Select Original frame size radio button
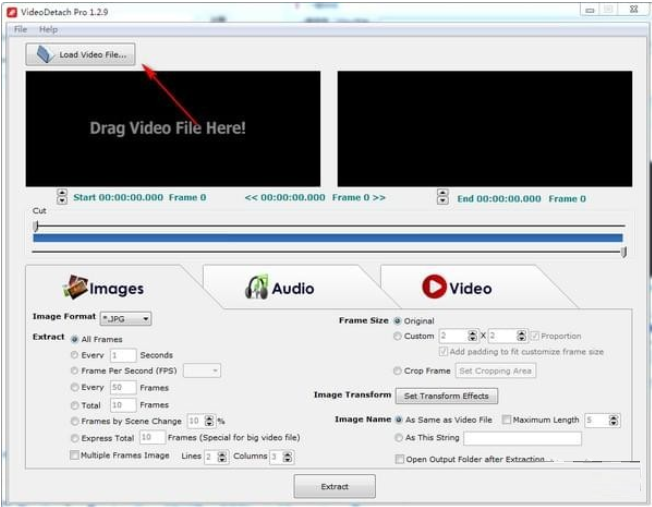 point(398,321)
